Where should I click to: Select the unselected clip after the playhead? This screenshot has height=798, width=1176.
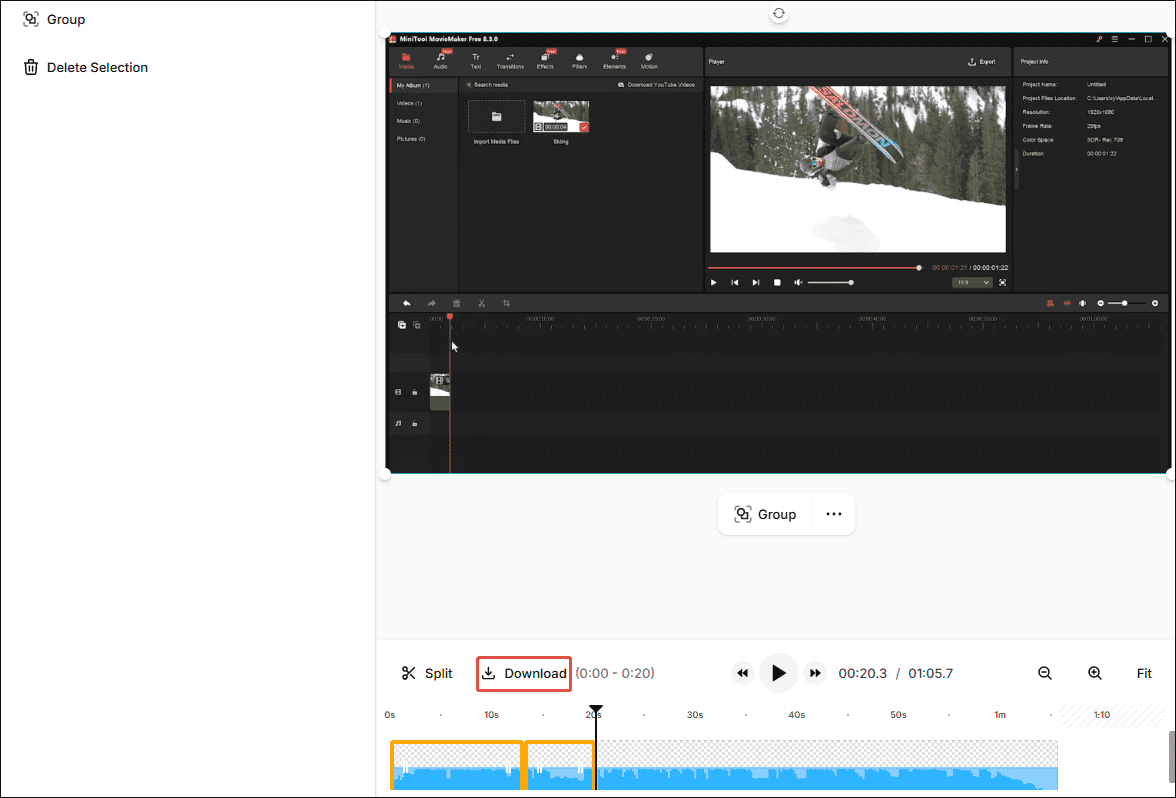point(826,765)
